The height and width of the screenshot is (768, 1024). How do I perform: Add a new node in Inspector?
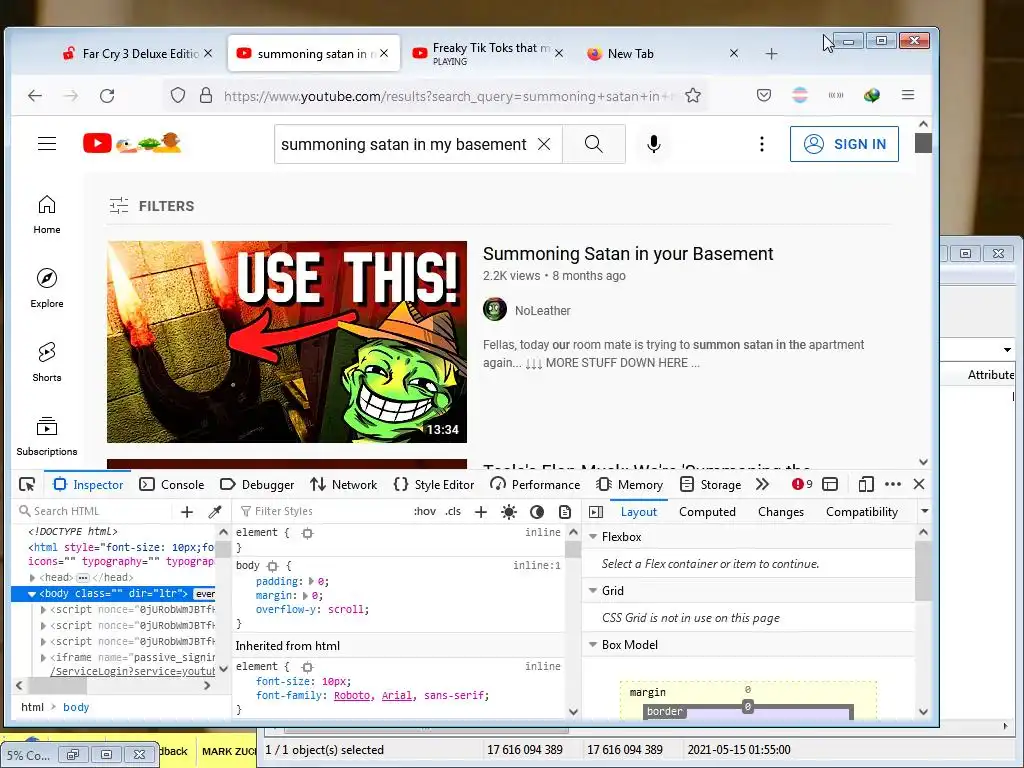click(x=187, y=511)
